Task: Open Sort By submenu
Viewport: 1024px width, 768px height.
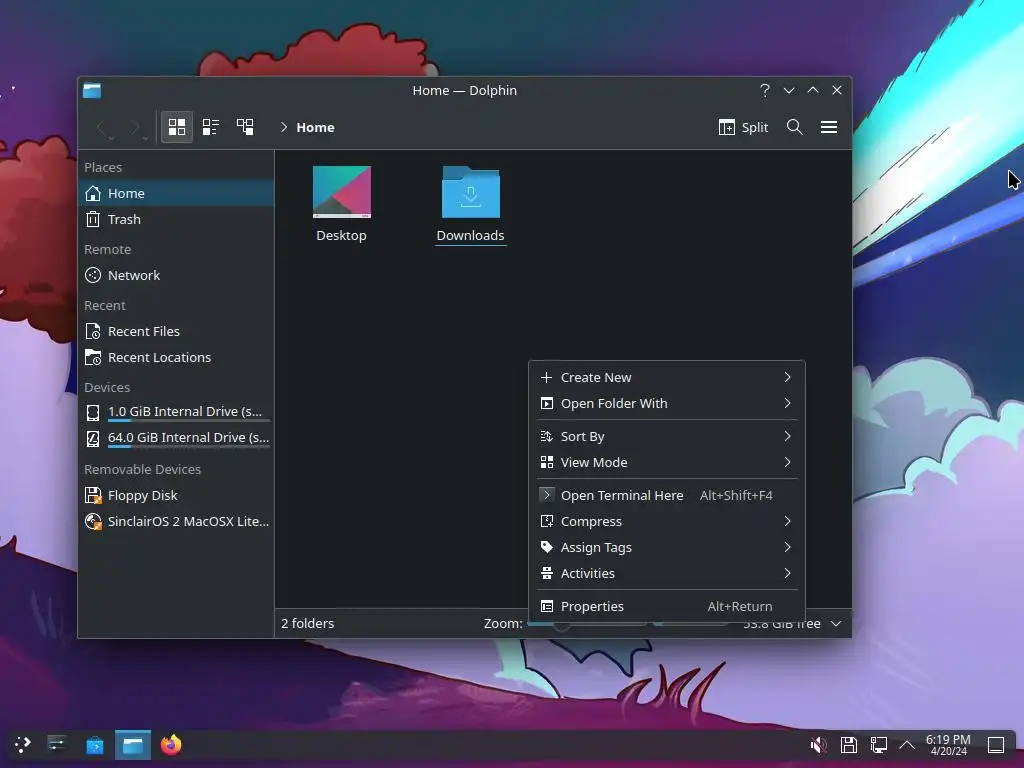Action: pos(666,436)
